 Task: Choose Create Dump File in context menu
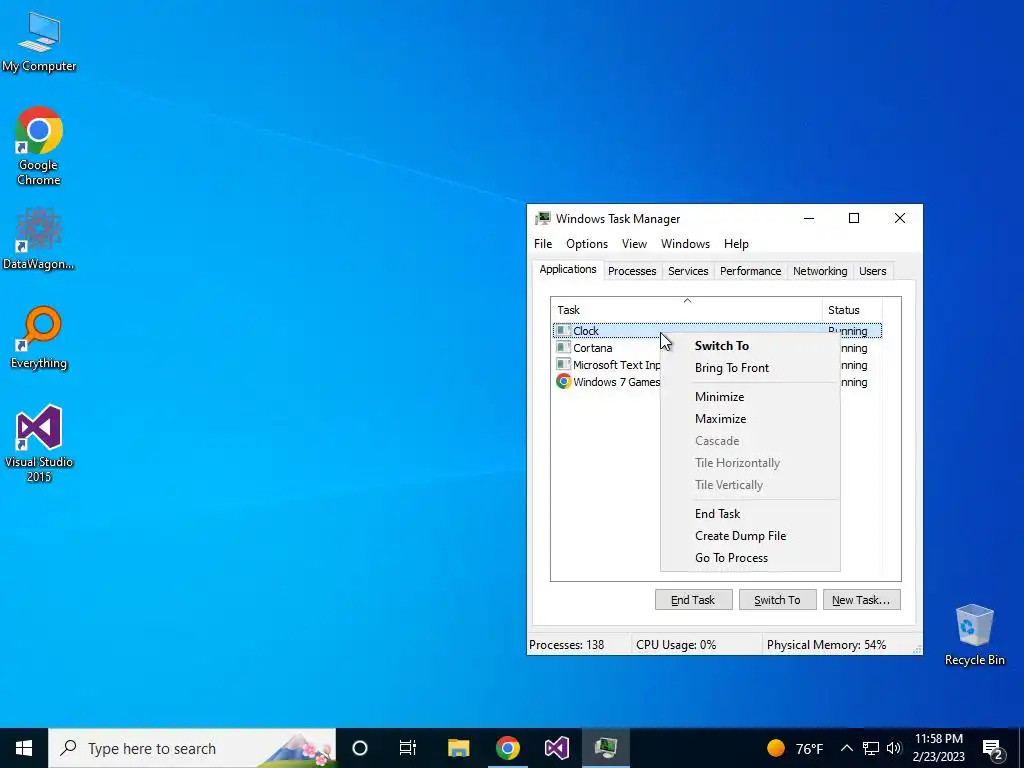750,536
